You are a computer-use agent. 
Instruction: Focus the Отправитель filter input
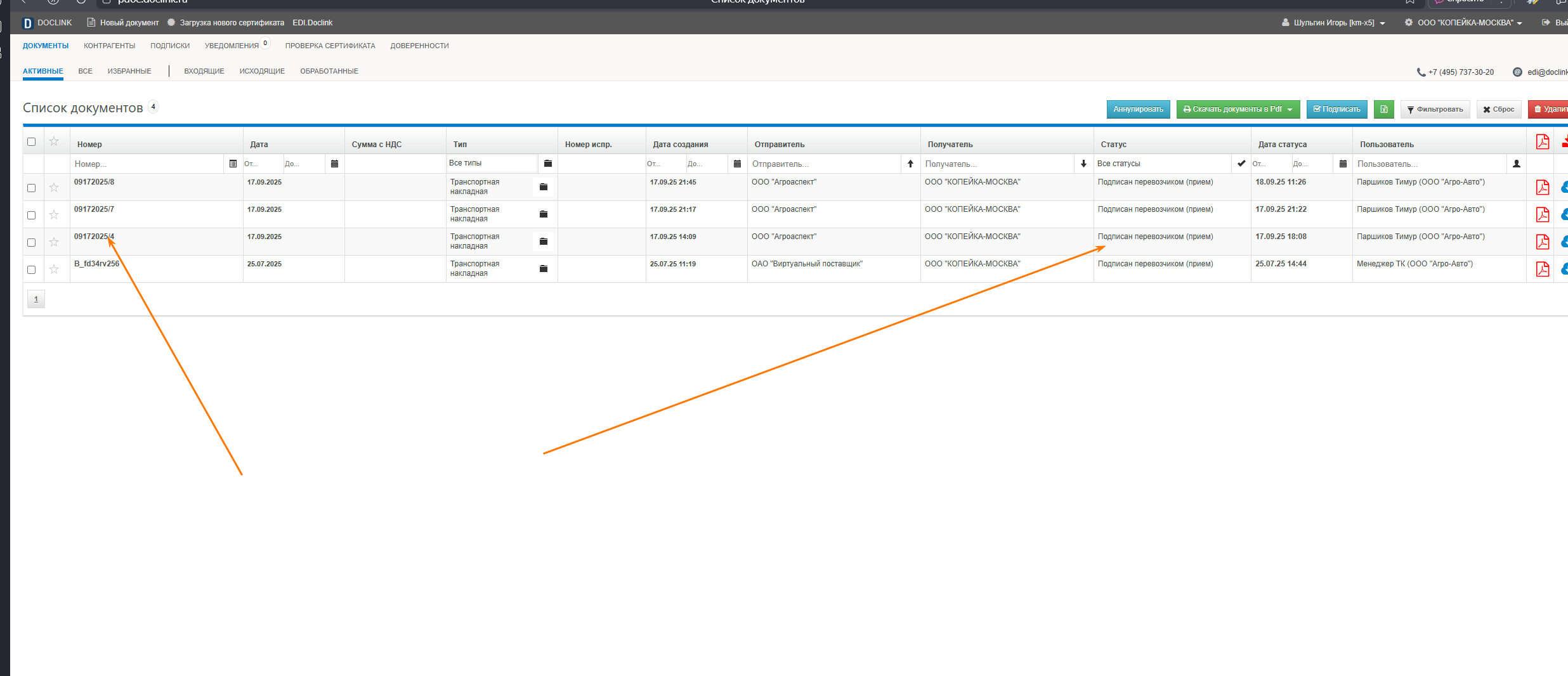[x=825, y=164]
